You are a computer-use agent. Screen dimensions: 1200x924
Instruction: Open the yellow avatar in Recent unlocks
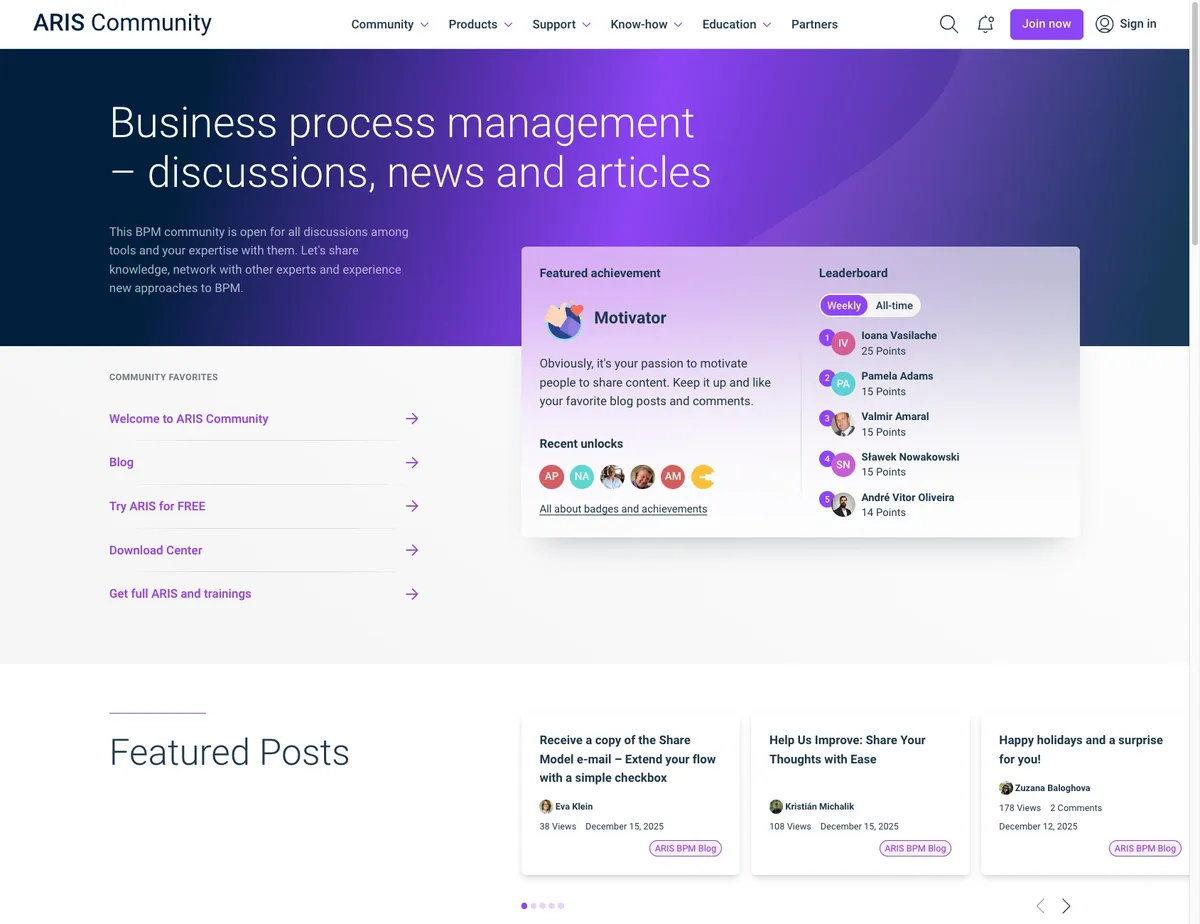click(703, 477)
